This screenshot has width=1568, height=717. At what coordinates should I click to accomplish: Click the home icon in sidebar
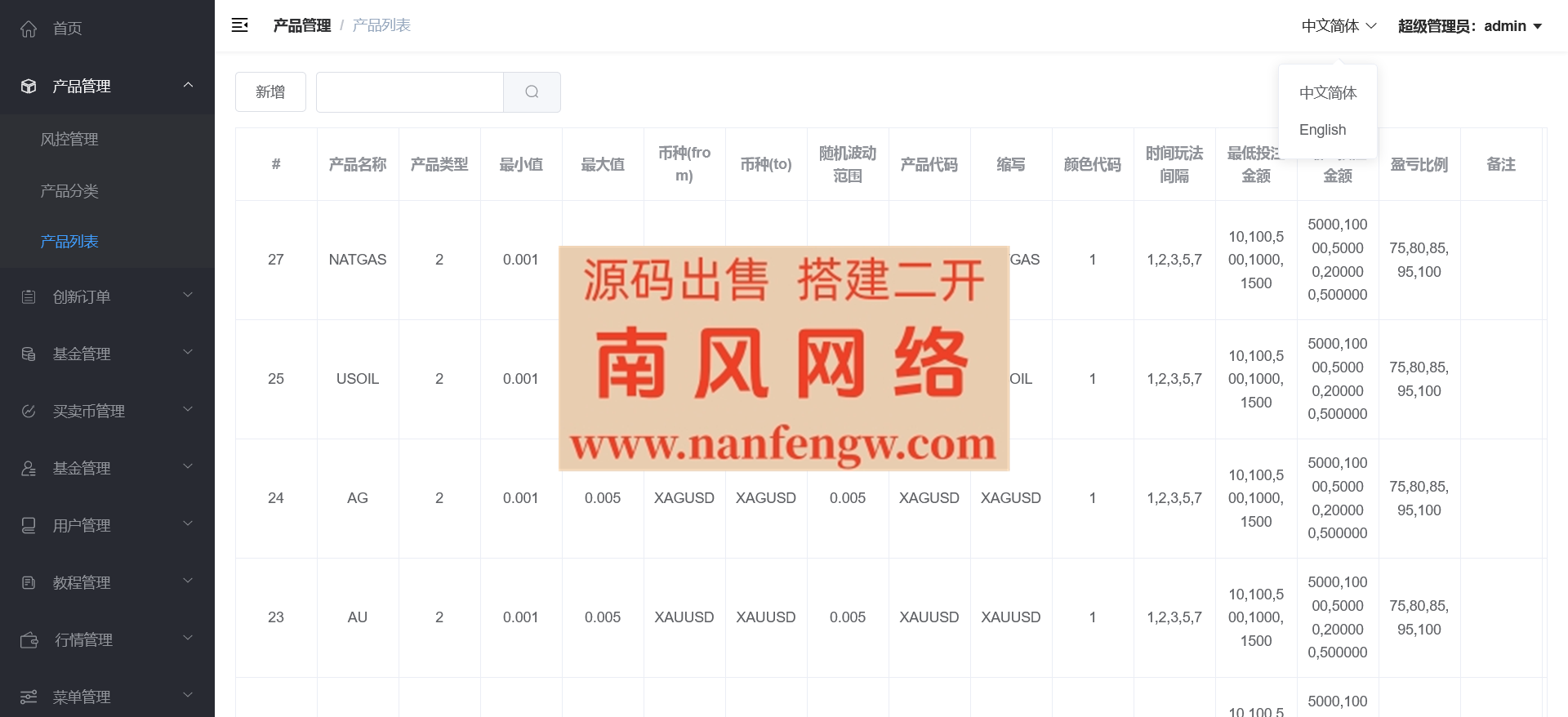[x=29, y=29]
